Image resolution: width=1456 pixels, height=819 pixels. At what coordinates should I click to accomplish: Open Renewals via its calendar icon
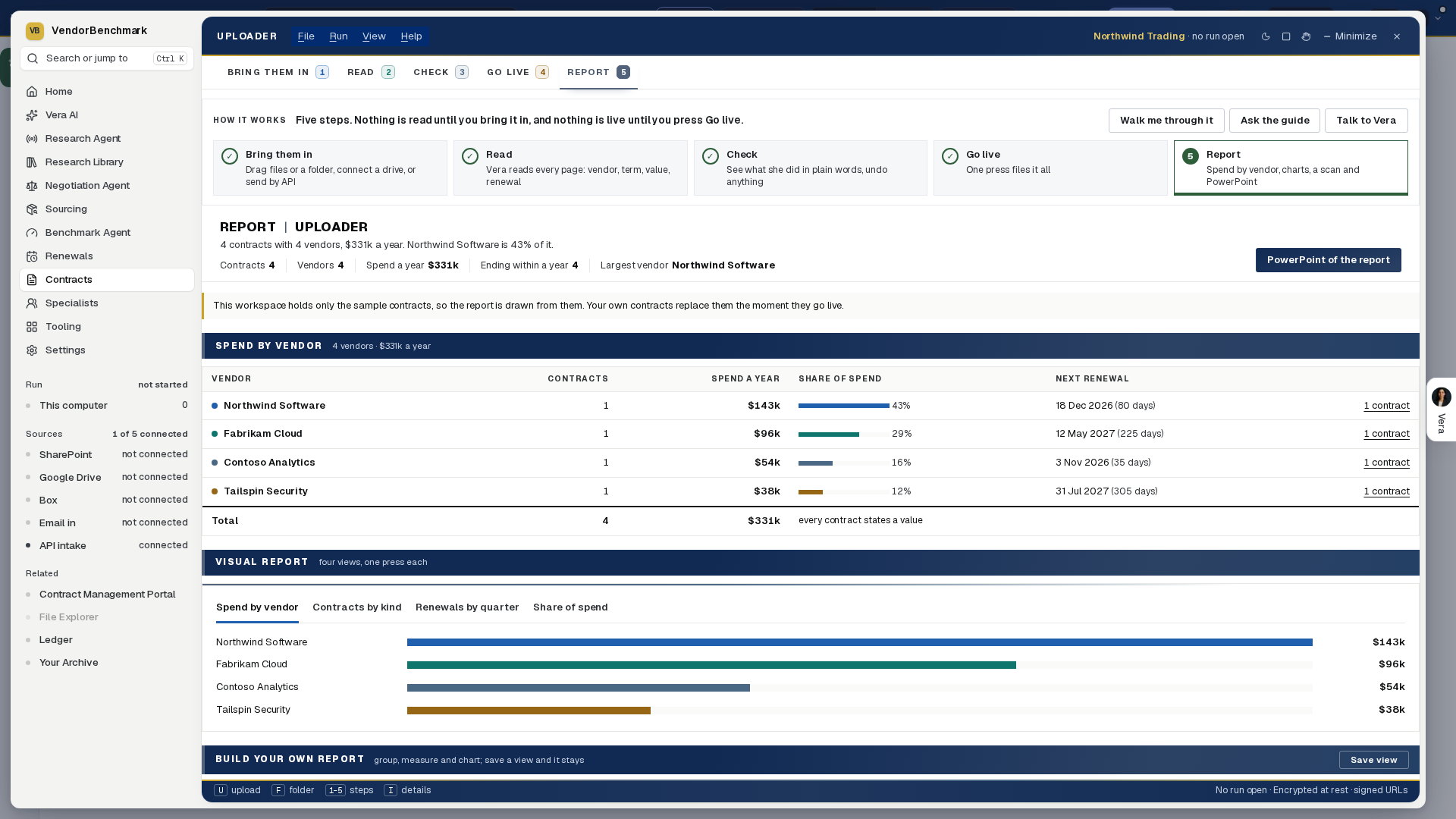click(32, 256)
